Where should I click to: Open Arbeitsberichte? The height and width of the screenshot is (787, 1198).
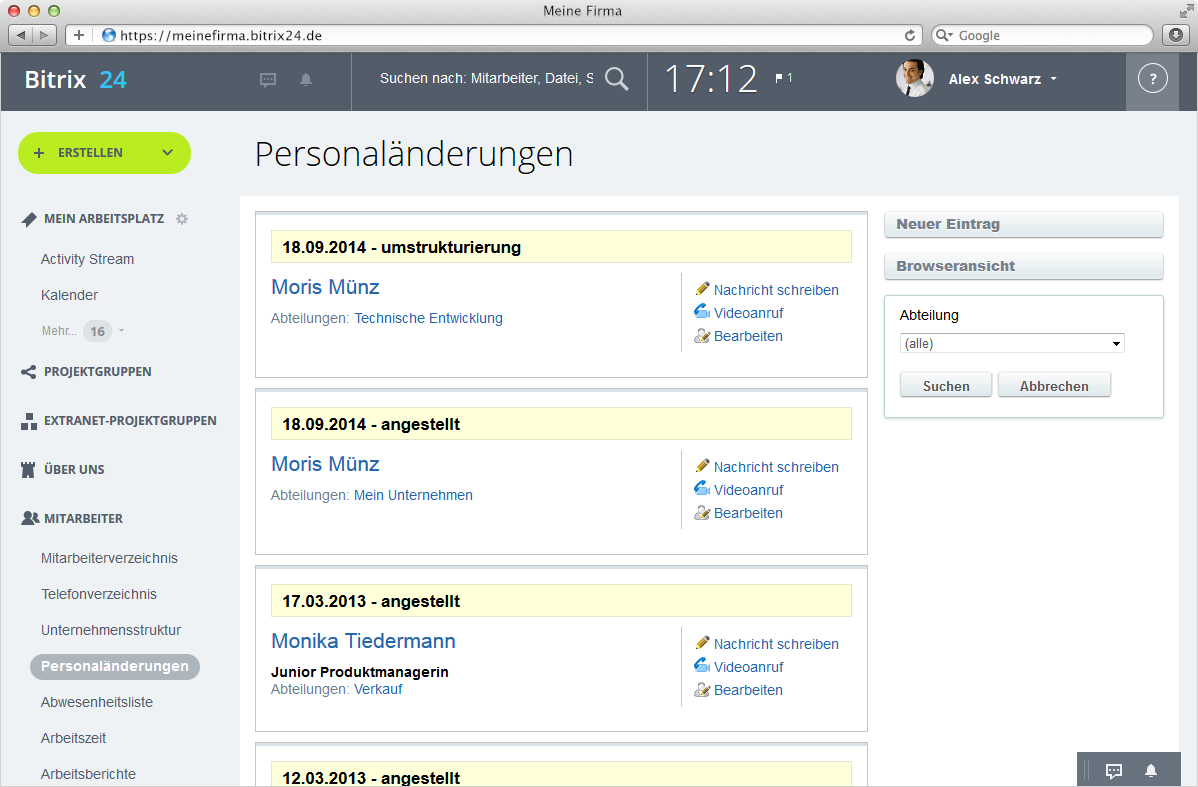point(88,774)
